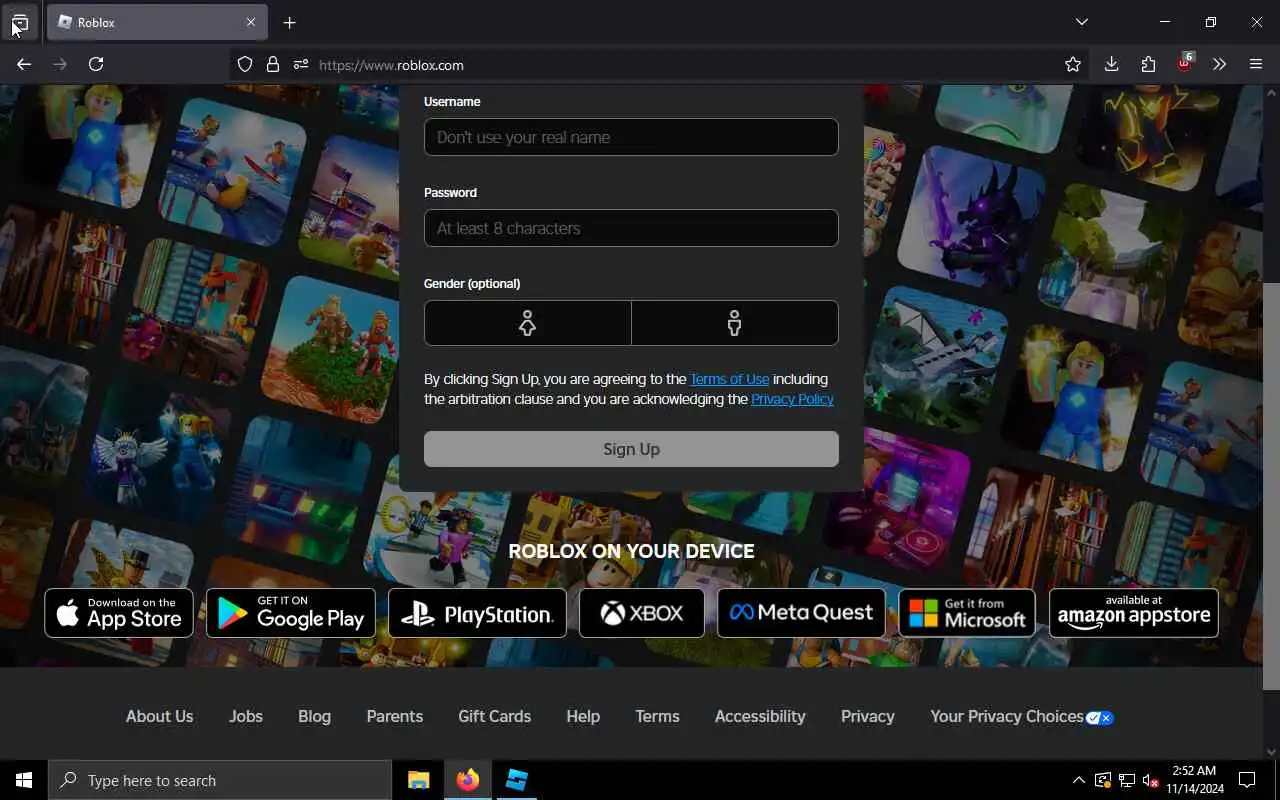Open the Accessibility footer link
This screenshot has width=1280, height=800.
[760, 716]
